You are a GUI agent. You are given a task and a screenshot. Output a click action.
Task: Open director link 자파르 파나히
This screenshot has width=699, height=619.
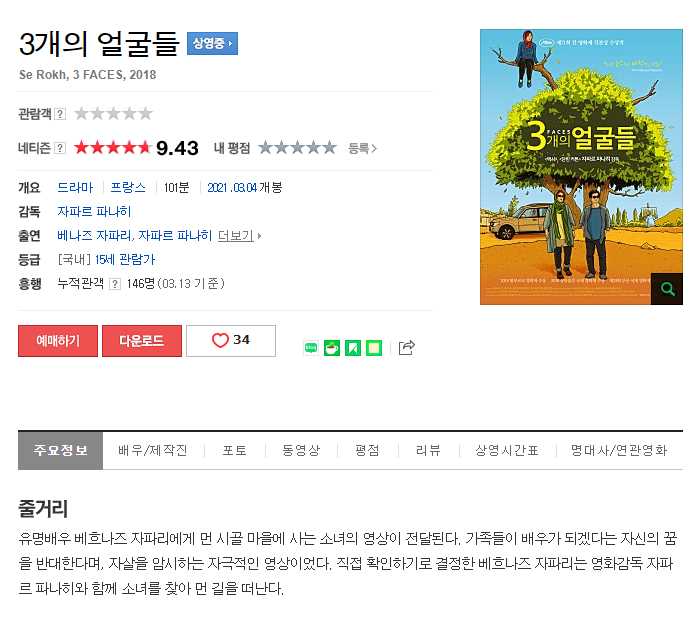pos(94,211)
